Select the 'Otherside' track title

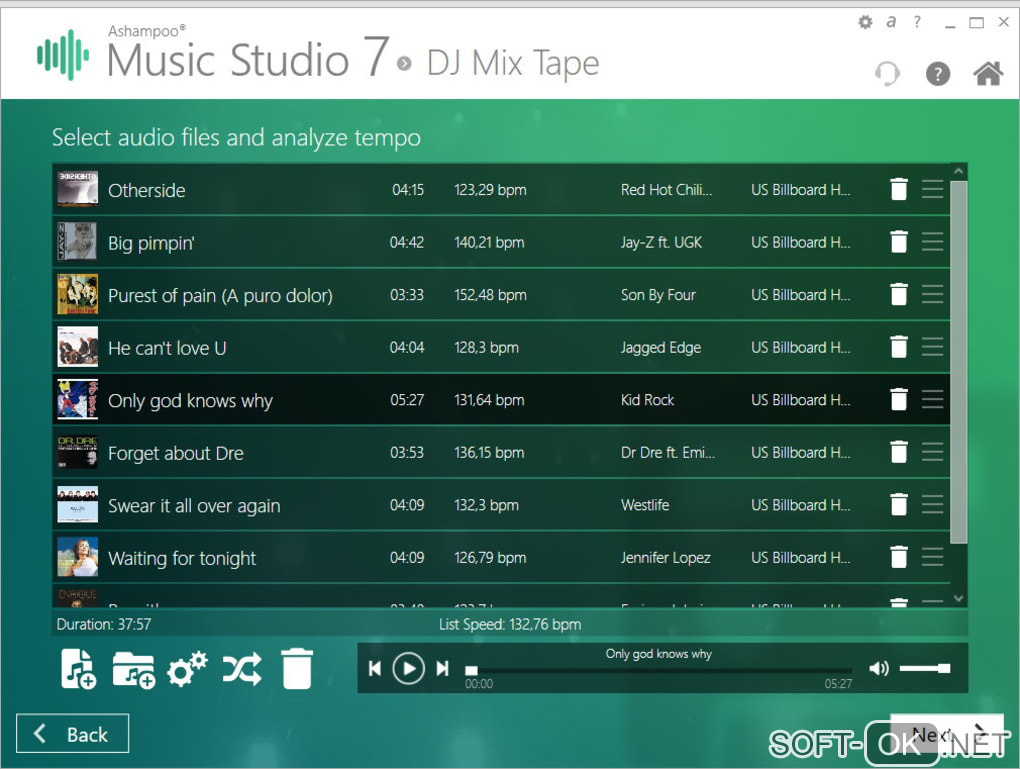(x=146, y=190)
